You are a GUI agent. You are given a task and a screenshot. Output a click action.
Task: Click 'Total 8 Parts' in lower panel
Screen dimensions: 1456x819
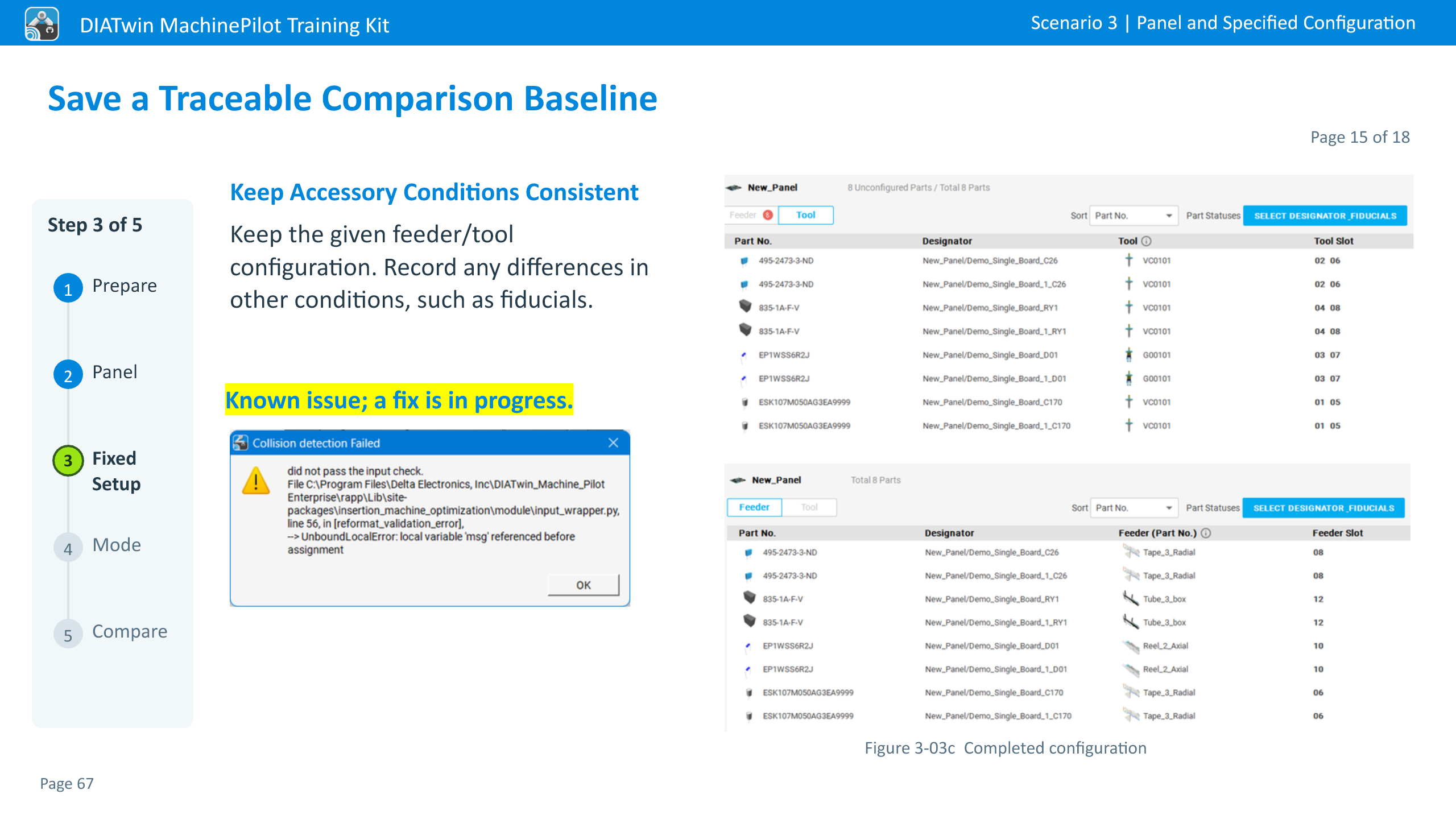875,480
